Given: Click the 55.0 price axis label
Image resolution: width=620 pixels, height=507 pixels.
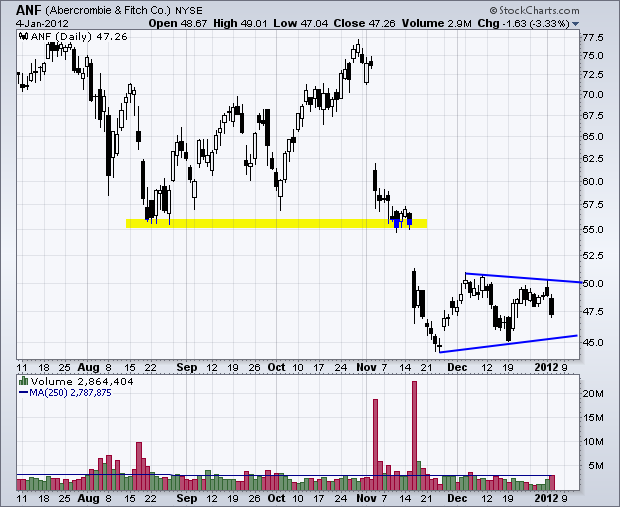Looking at the screenshot, I should 593,230.
